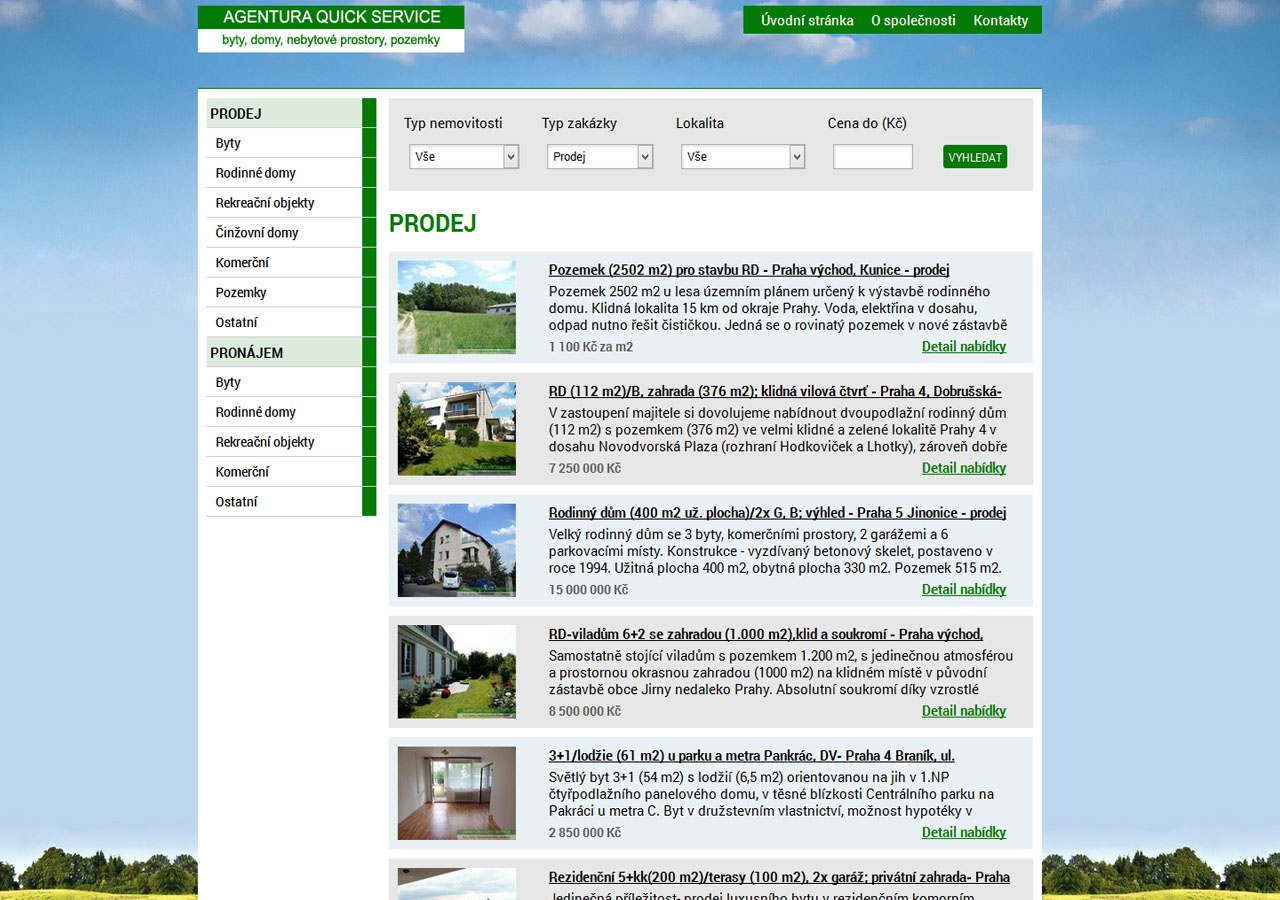
Task: Click the price 15 000 000 Kč
Action: tap(588, 590)
